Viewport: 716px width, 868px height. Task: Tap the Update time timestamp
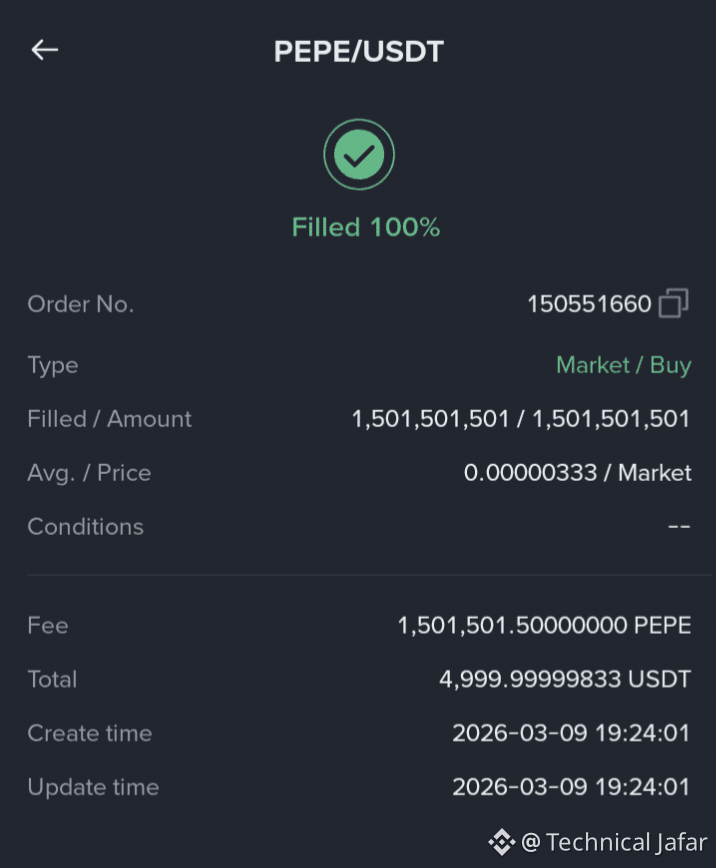(571, 787)
